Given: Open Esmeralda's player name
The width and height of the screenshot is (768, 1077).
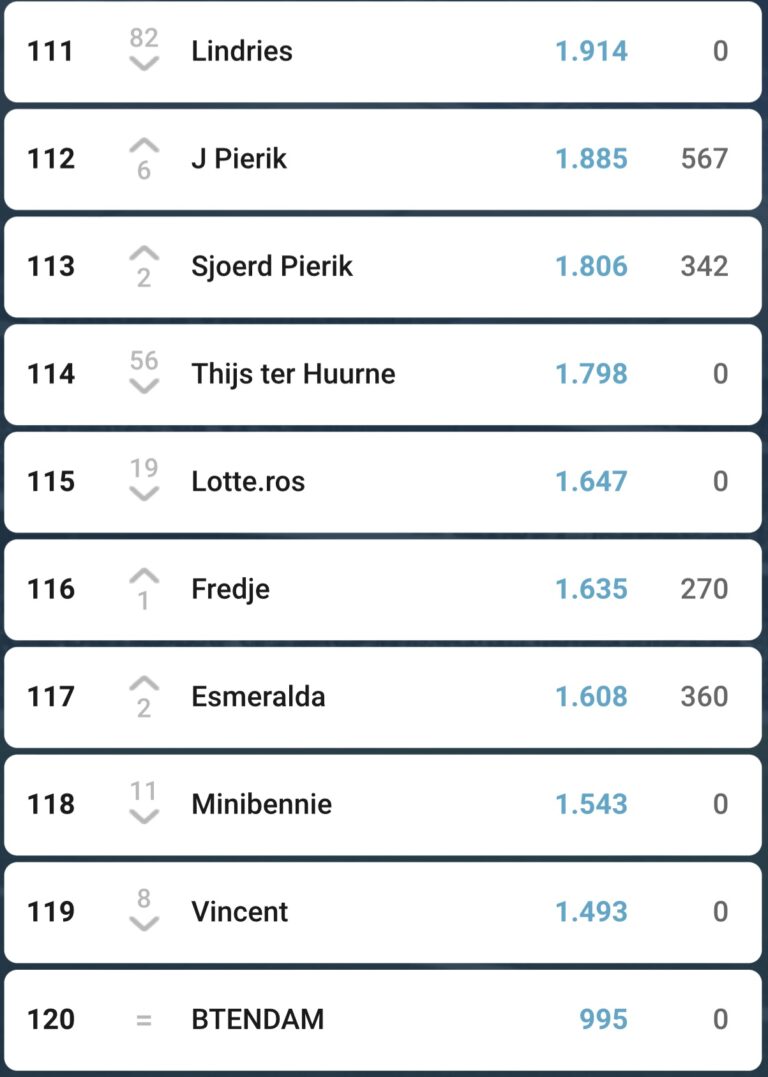Looking at the screenshot, I should tap(258, 696).
